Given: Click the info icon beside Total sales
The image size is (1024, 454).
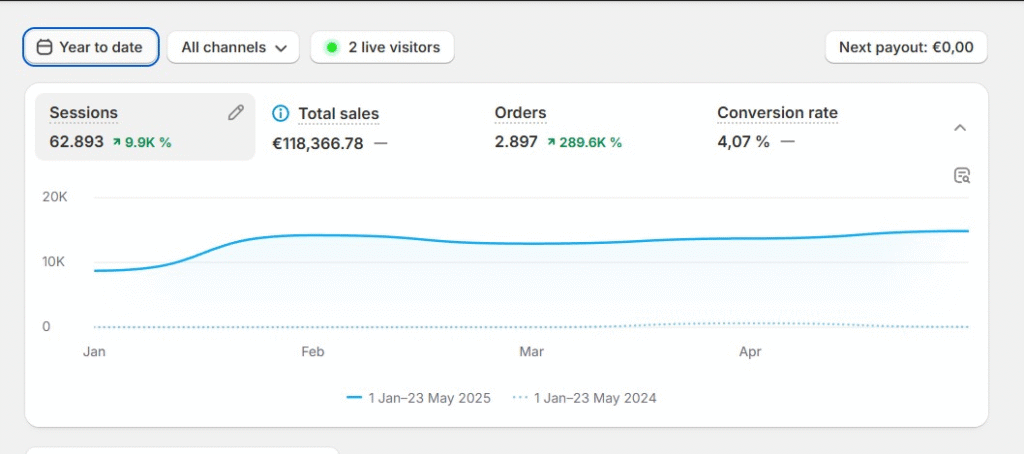Looking at the screenshot, I should [x=281, y=114].
